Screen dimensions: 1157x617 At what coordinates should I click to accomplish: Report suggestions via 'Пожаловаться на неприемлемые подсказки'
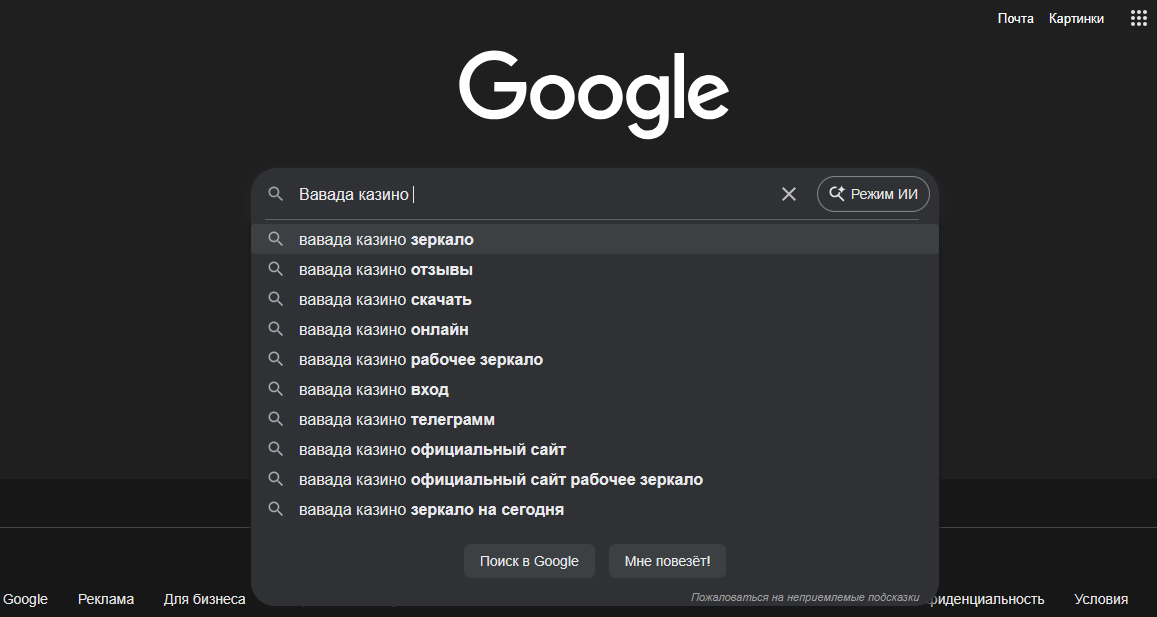(x=806, y=596)
